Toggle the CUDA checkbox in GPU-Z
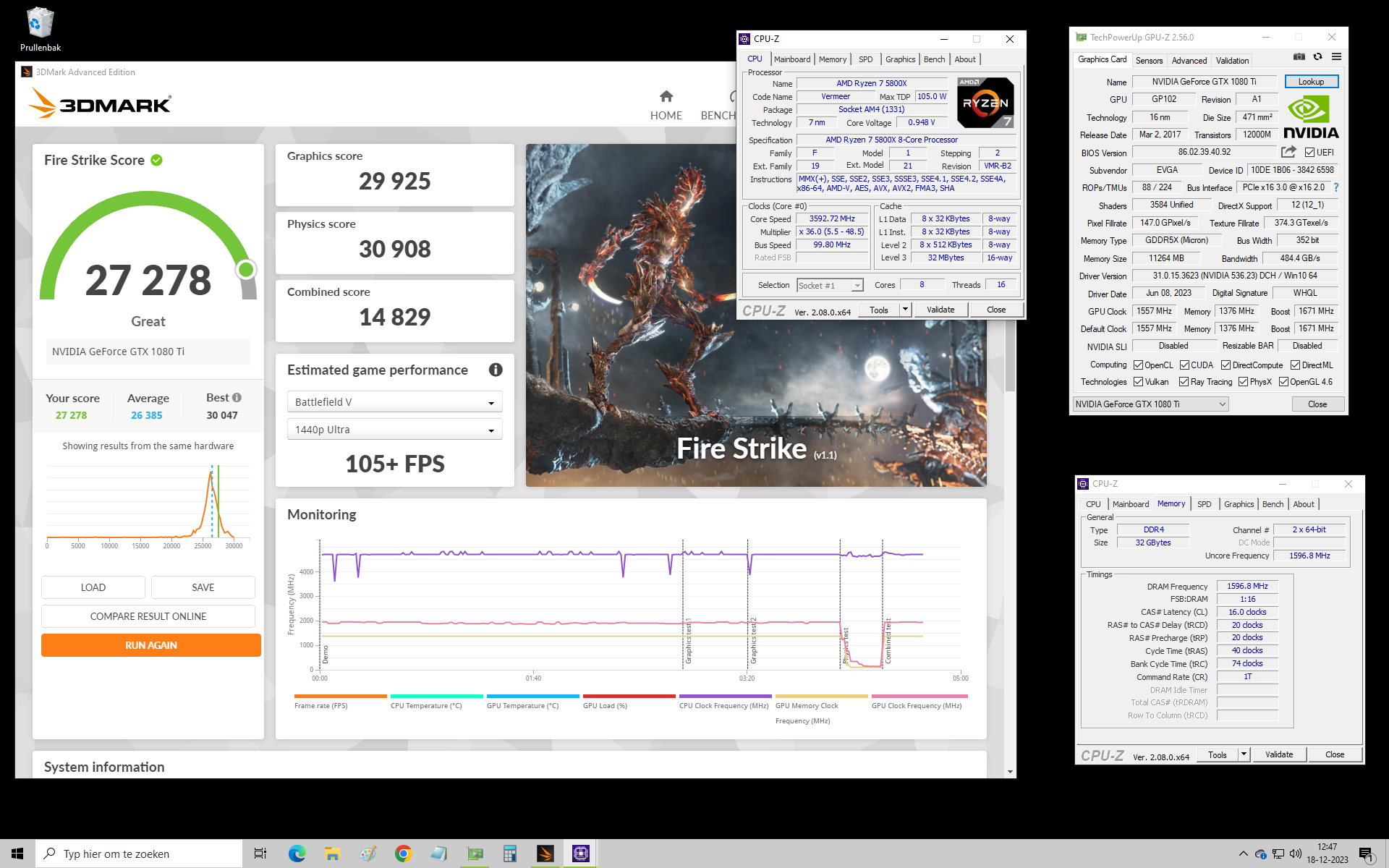The image size is (1389, 868). click(x=1184, y=365)
